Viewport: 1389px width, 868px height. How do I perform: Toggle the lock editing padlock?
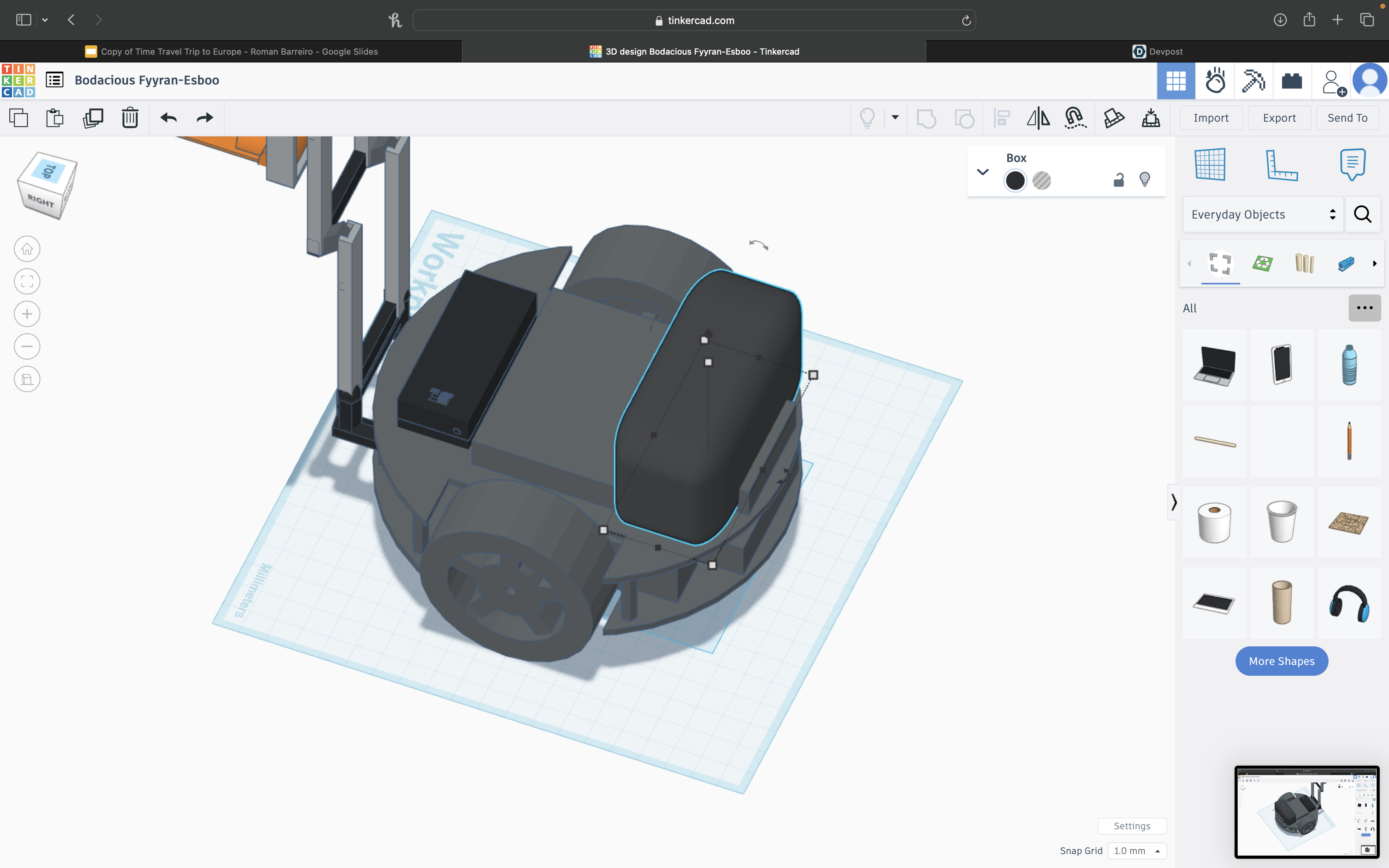1118,180
